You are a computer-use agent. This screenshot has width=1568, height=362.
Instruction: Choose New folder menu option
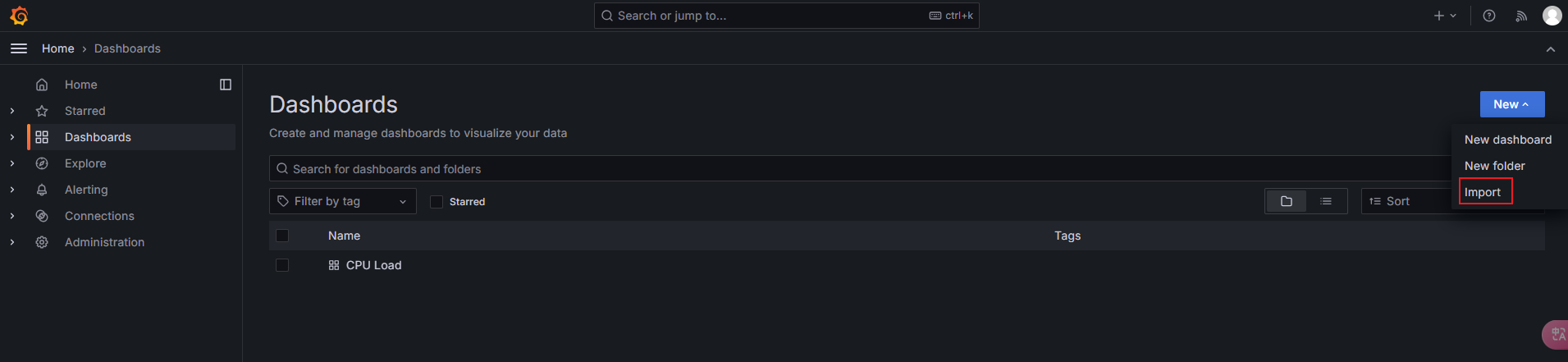pos(1494,166)
